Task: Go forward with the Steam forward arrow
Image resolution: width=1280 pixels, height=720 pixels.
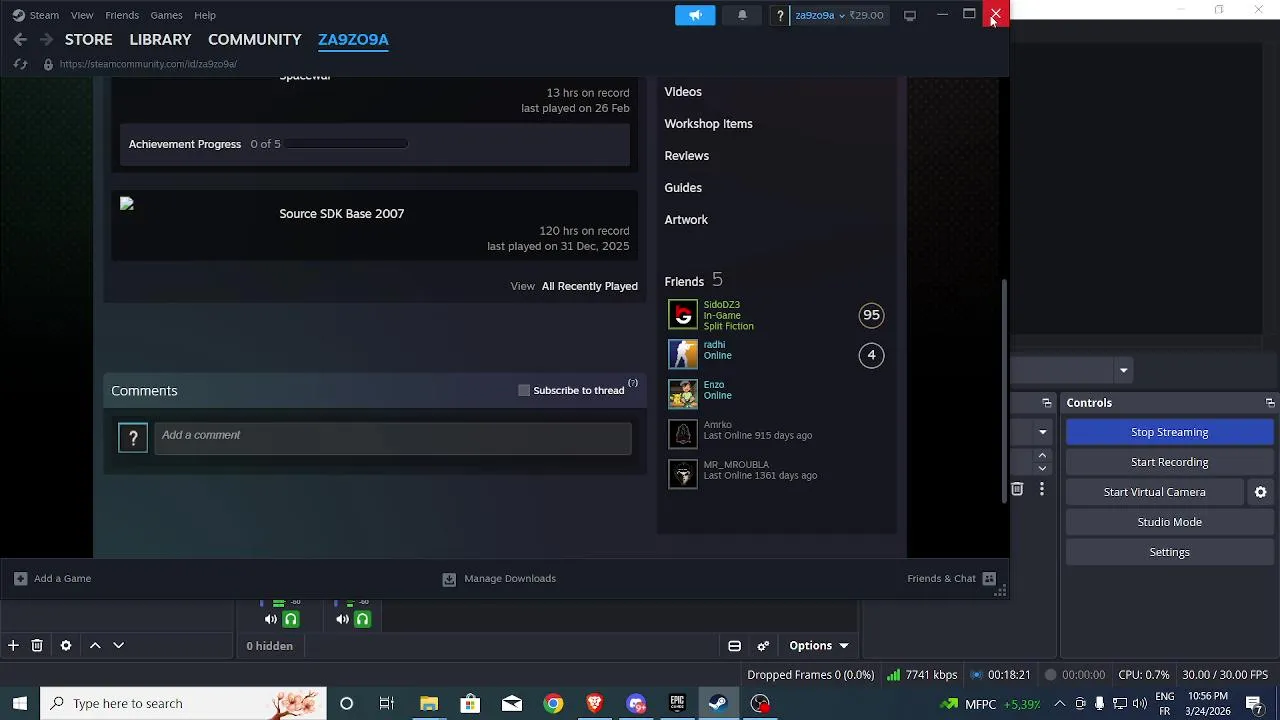Action: click(x=46, y=39)
